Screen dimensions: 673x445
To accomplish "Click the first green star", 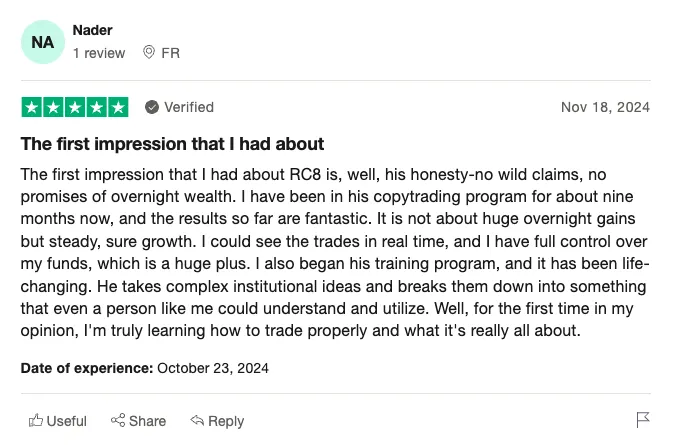I will tap(32, 107).
